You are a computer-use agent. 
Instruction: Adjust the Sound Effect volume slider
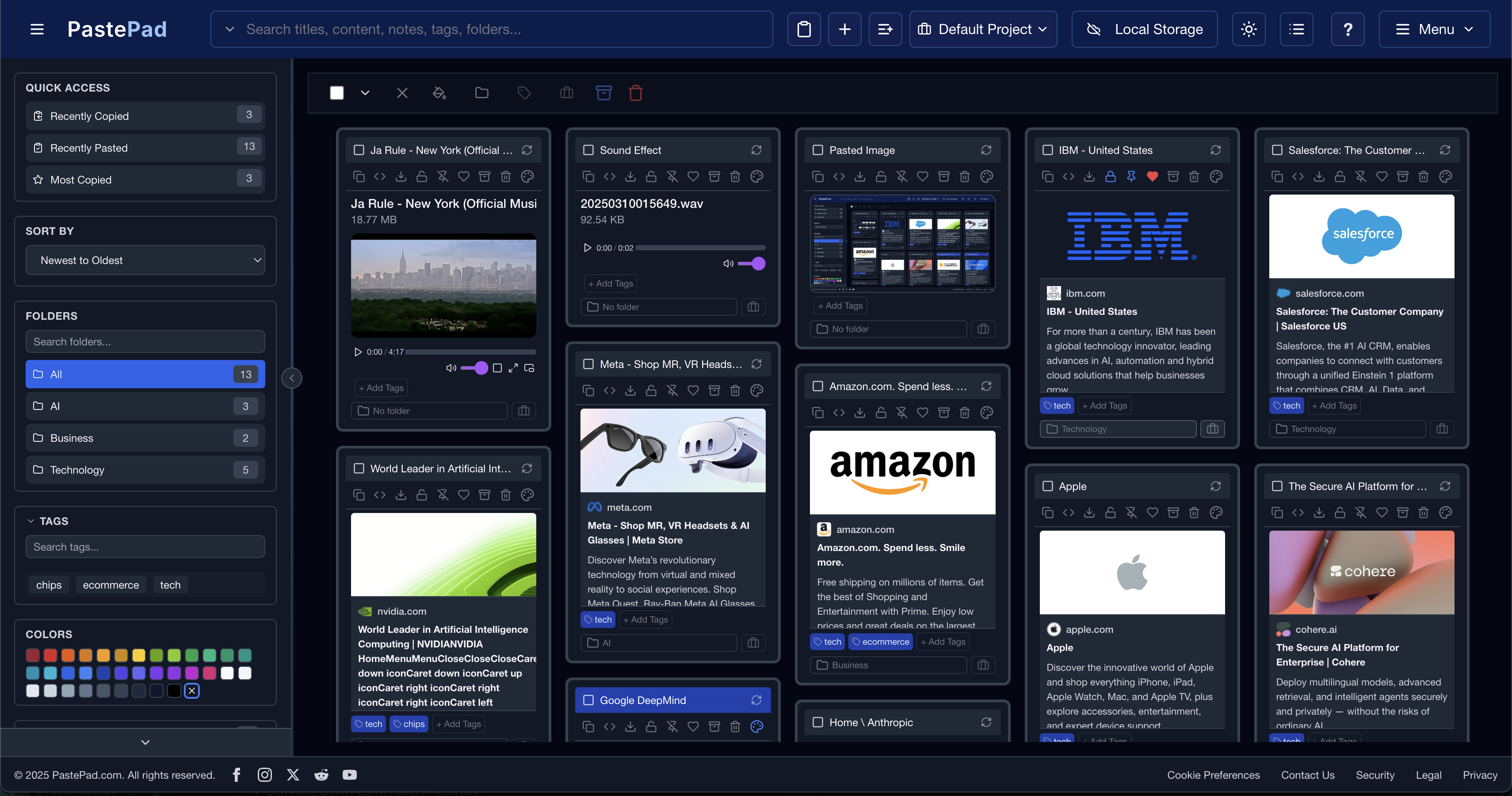tap(751, 264)
